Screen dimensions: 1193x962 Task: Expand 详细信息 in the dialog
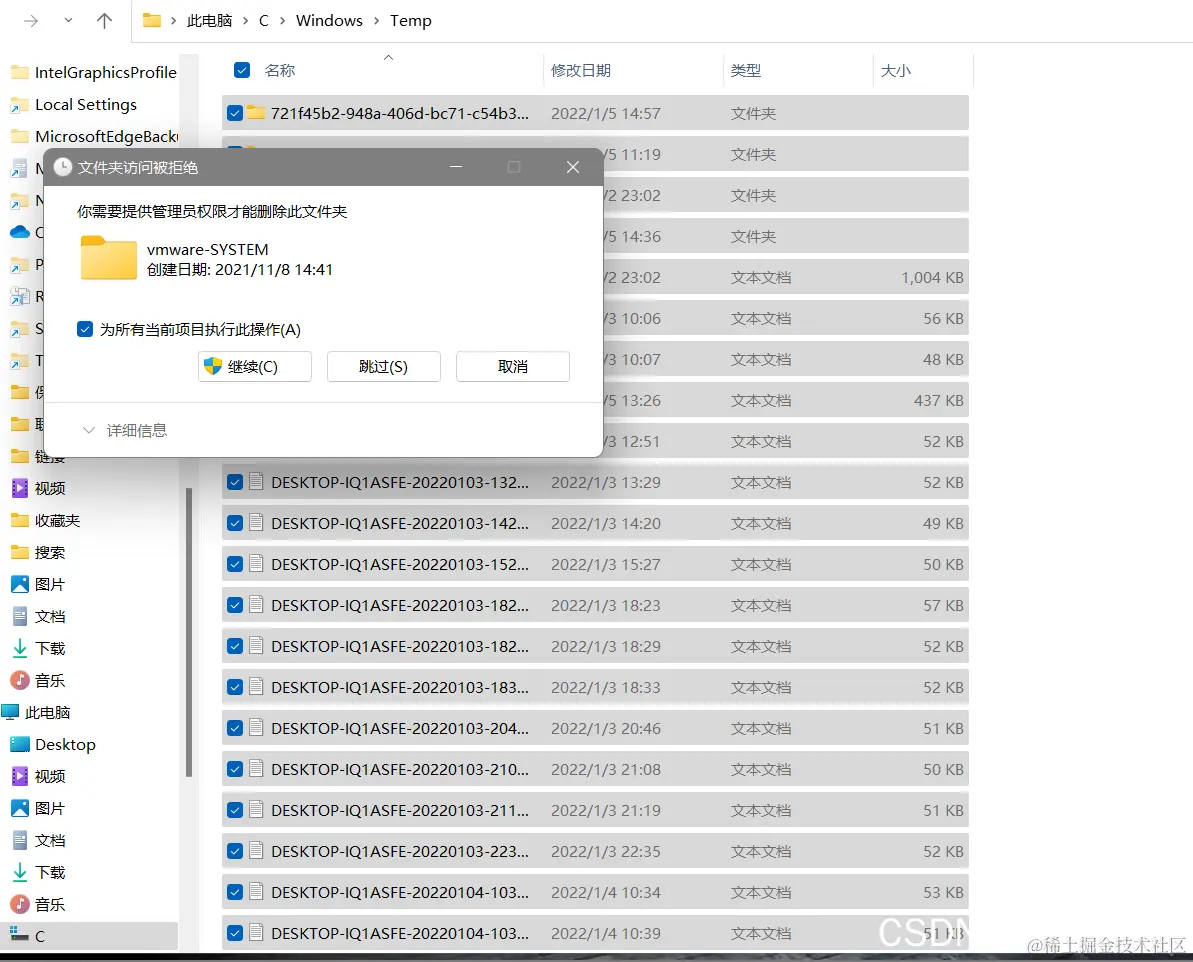tap(125, 430)
